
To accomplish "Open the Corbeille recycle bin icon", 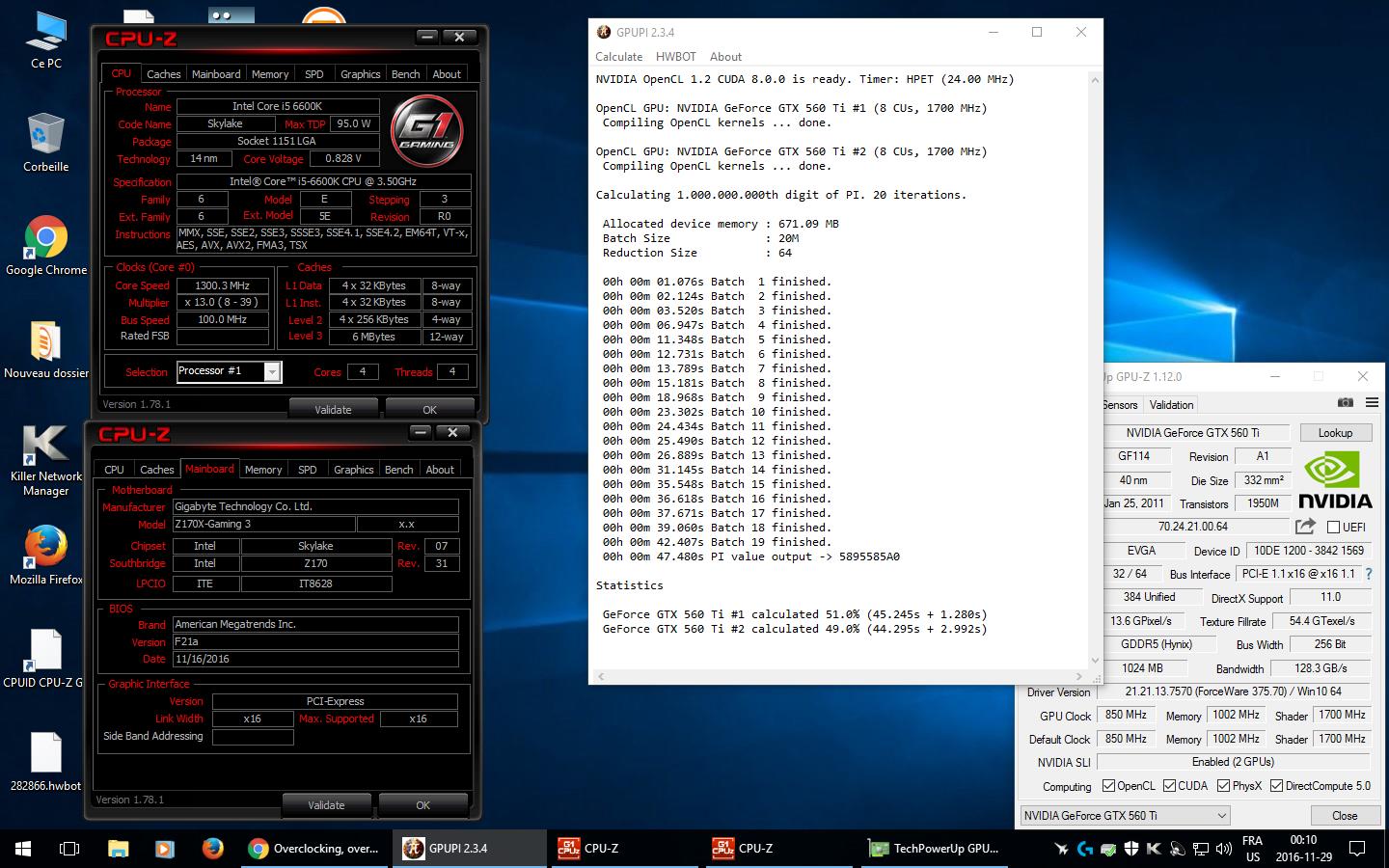I will pos(45,143).
